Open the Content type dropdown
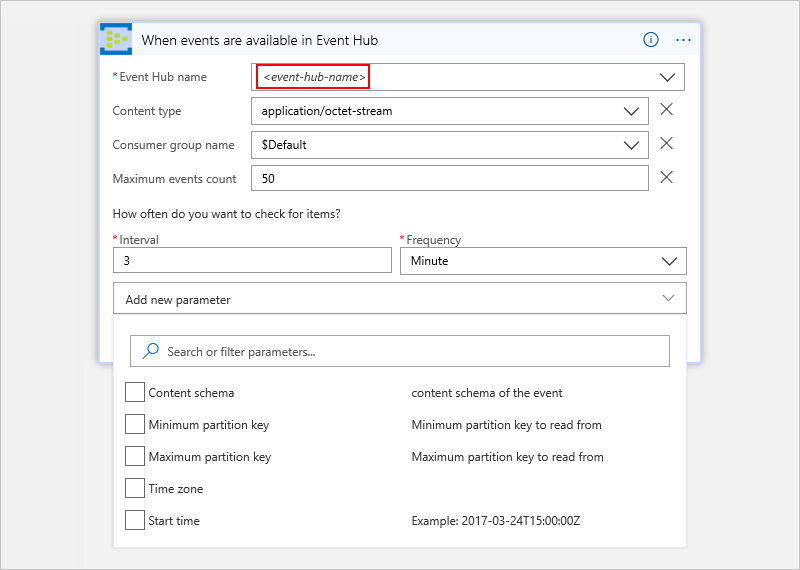Screen dimensions: 800x570 tap(631, 111)
